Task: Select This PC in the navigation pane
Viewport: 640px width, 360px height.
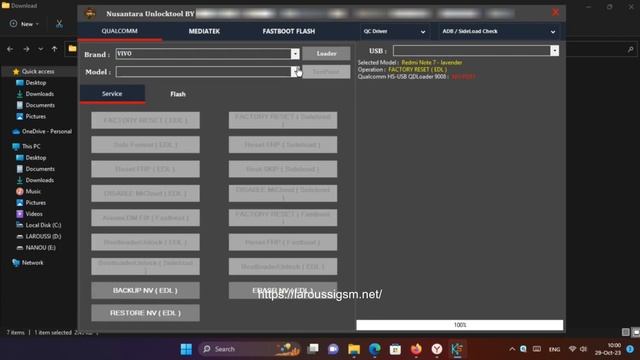Action: (x=27, y=146)
